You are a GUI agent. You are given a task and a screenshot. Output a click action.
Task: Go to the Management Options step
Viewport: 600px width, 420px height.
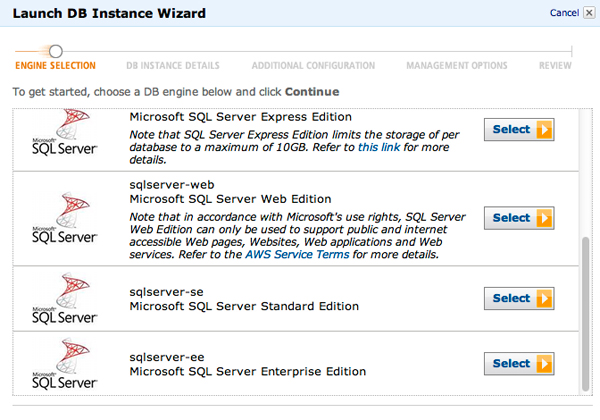(457, 65)
